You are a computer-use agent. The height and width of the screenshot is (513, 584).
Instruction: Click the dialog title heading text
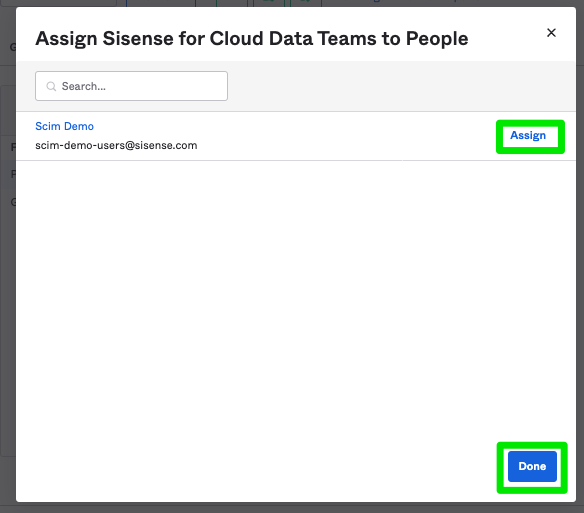pos(251,39)
